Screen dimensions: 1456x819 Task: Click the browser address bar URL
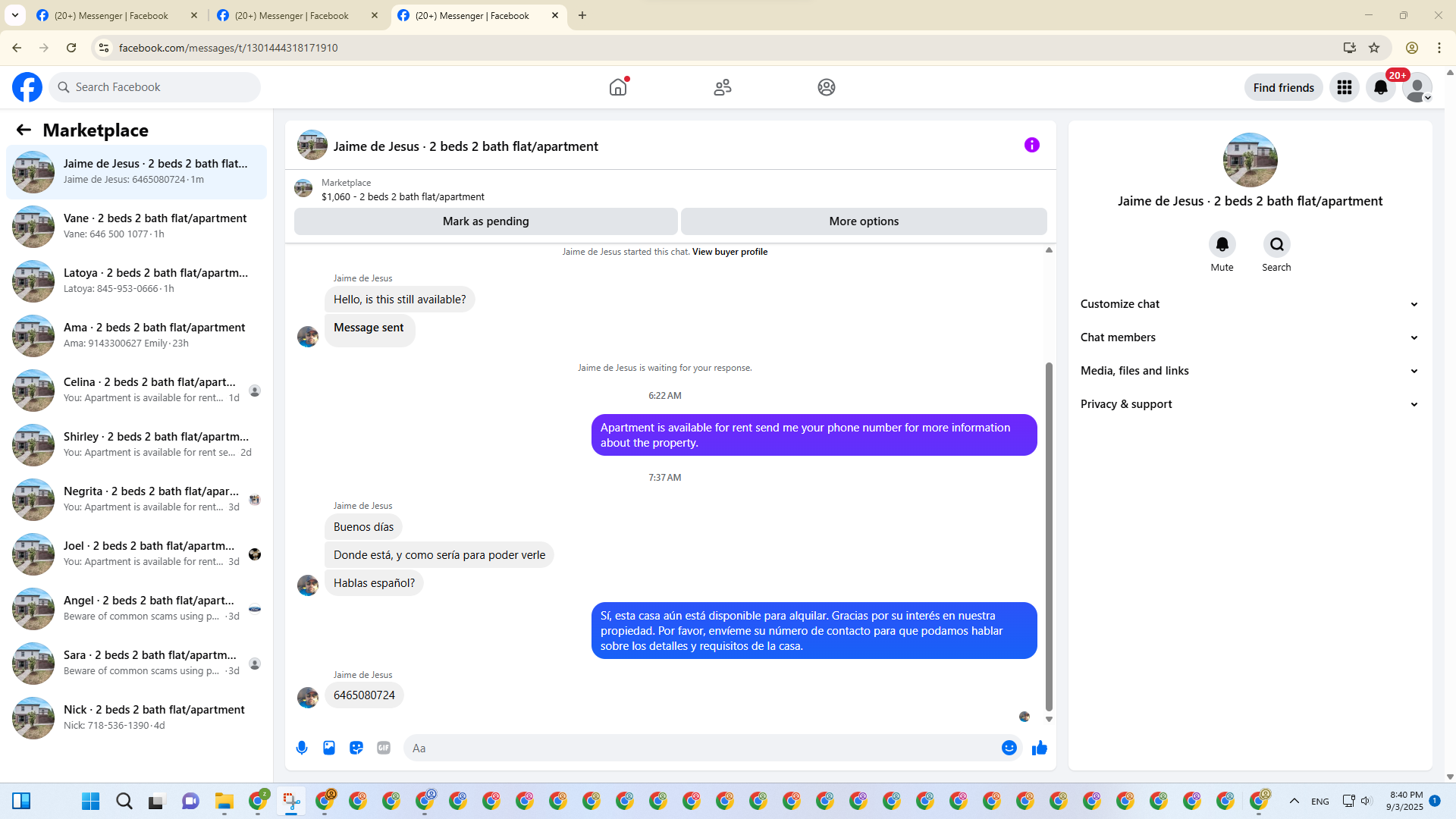(x=228, y=48)
